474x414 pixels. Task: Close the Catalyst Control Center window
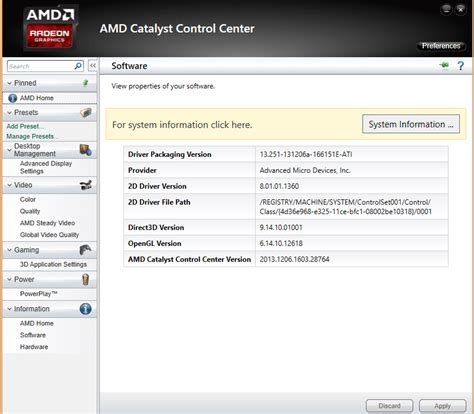461,10
